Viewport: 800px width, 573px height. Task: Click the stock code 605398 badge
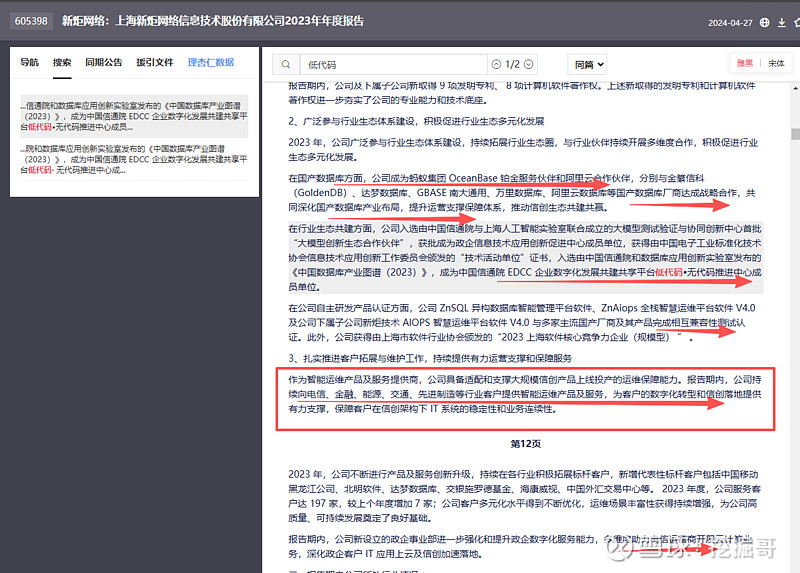click(31, 21)
